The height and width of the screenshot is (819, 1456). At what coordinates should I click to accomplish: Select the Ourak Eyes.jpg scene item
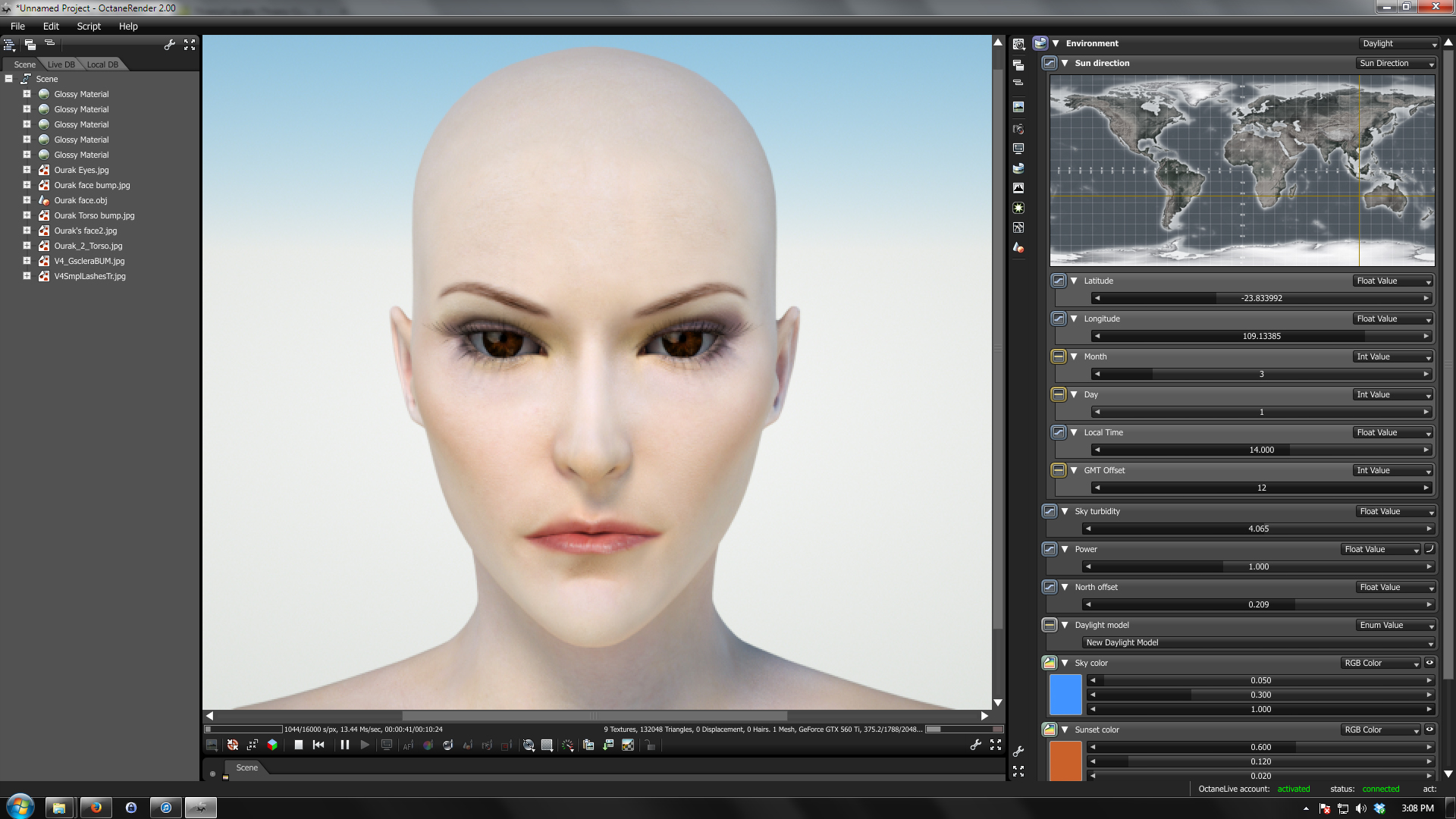tap(81, 170)
